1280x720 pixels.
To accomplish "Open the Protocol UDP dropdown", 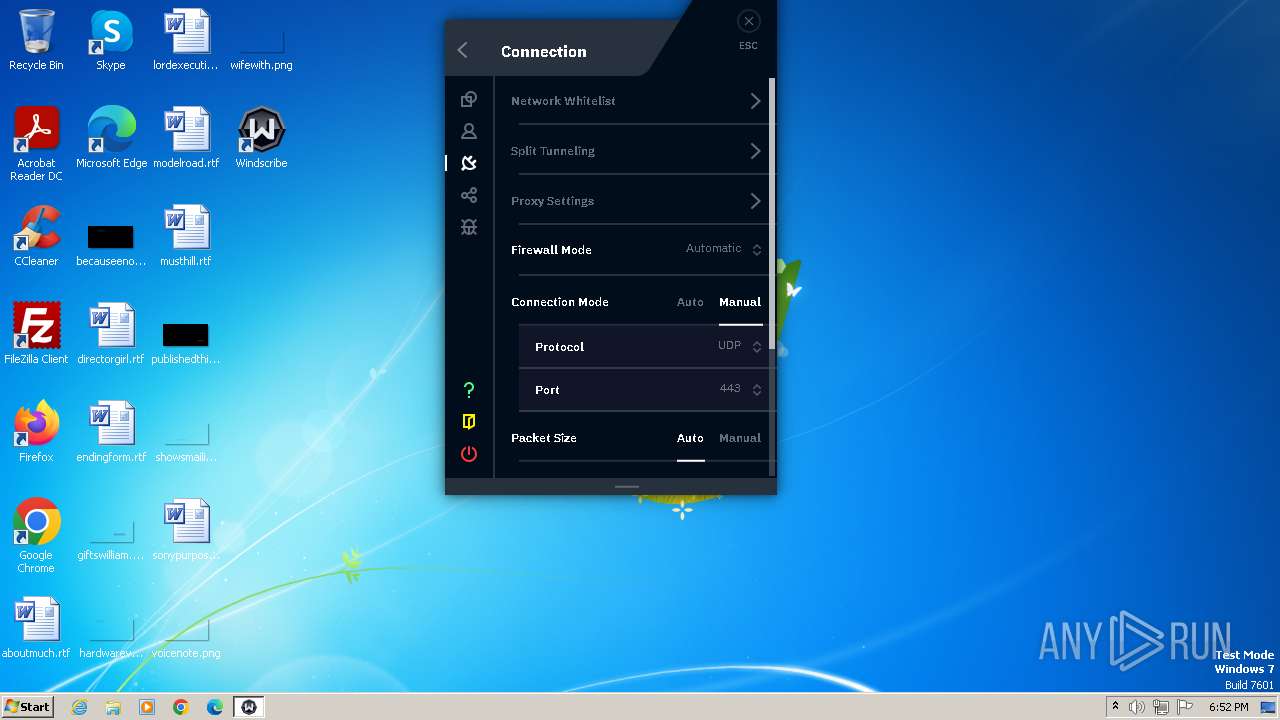I will [x=740, y=346].
